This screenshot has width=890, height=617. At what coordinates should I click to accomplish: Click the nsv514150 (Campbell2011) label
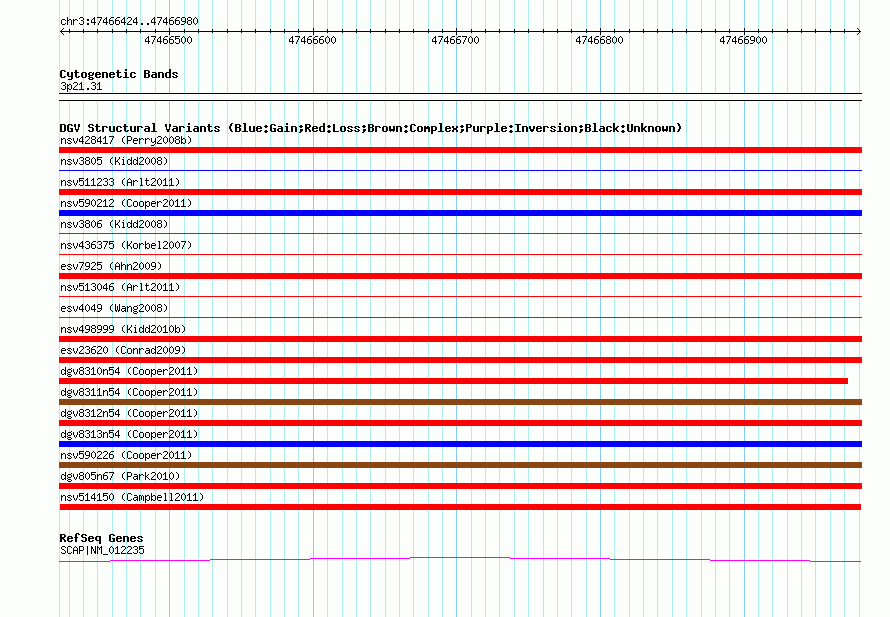click(x=132, y=497)
